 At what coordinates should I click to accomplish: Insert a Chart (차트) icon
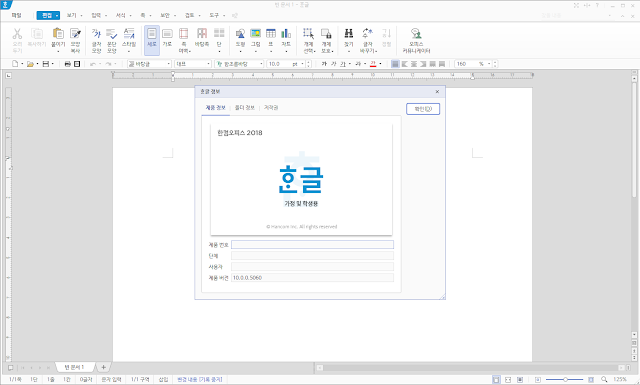point(286,33)
